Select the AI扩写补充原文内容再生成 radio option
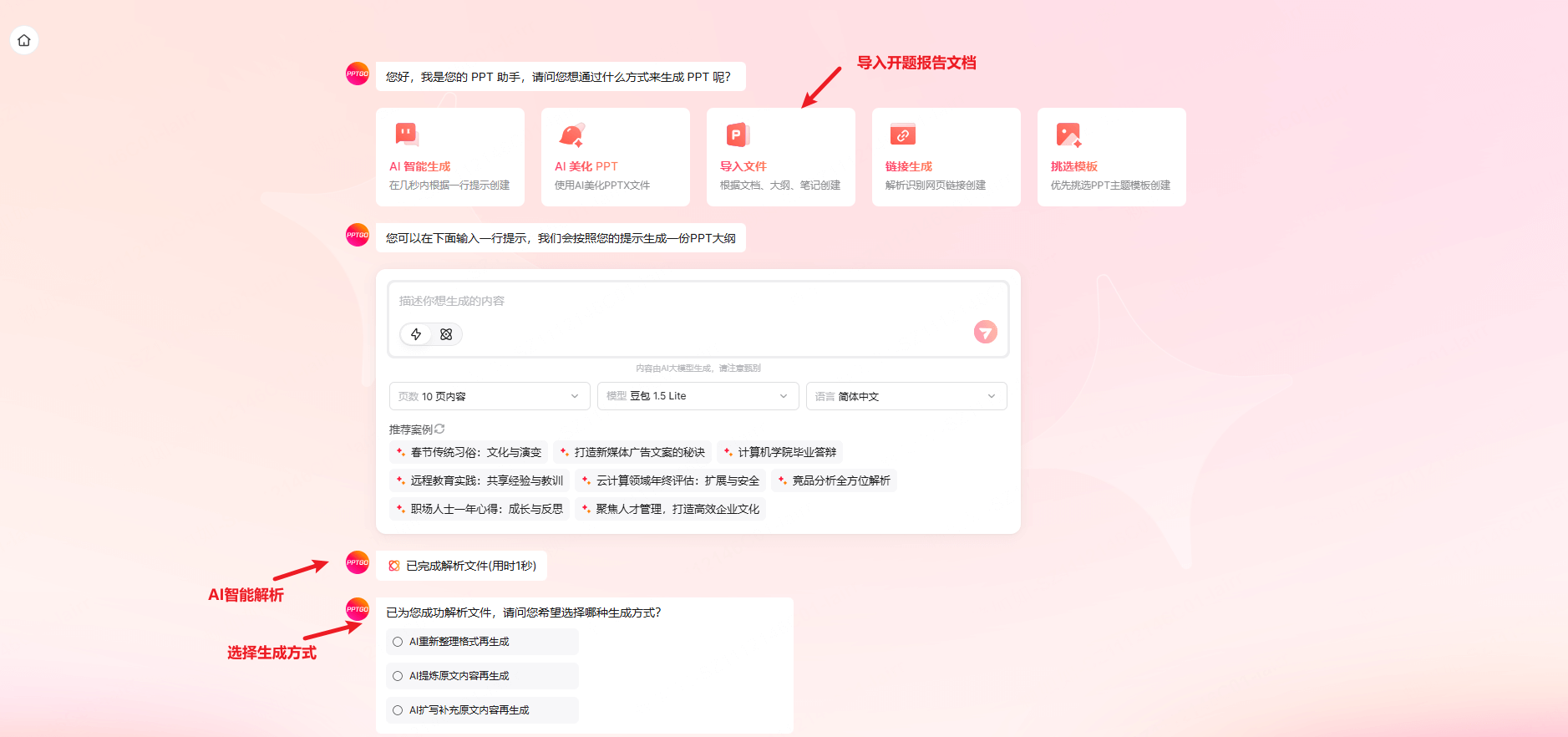 click(x=482, y=710)
